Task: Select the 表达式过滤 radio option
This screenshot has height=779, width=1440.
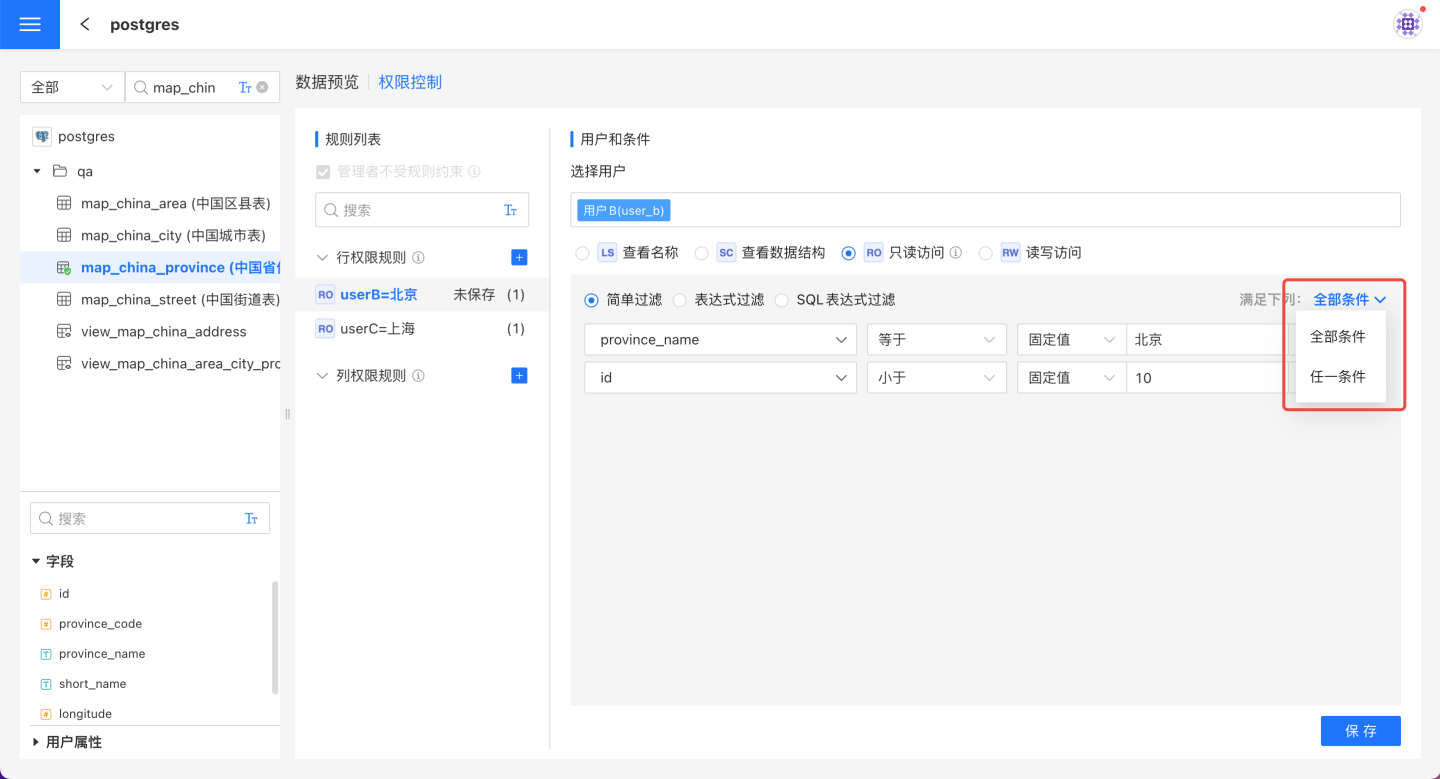Action: click(x=680, y=300)
